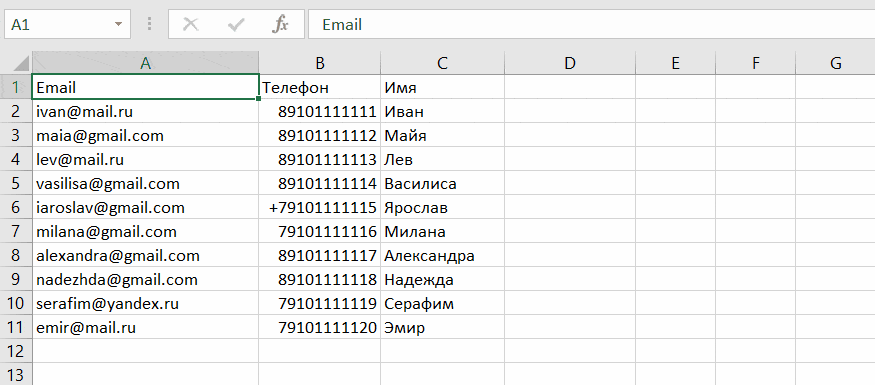This screenshot has width=875, height=385.
Task: Click the Insert Function fx icon
Action: [x=280, y=25]
